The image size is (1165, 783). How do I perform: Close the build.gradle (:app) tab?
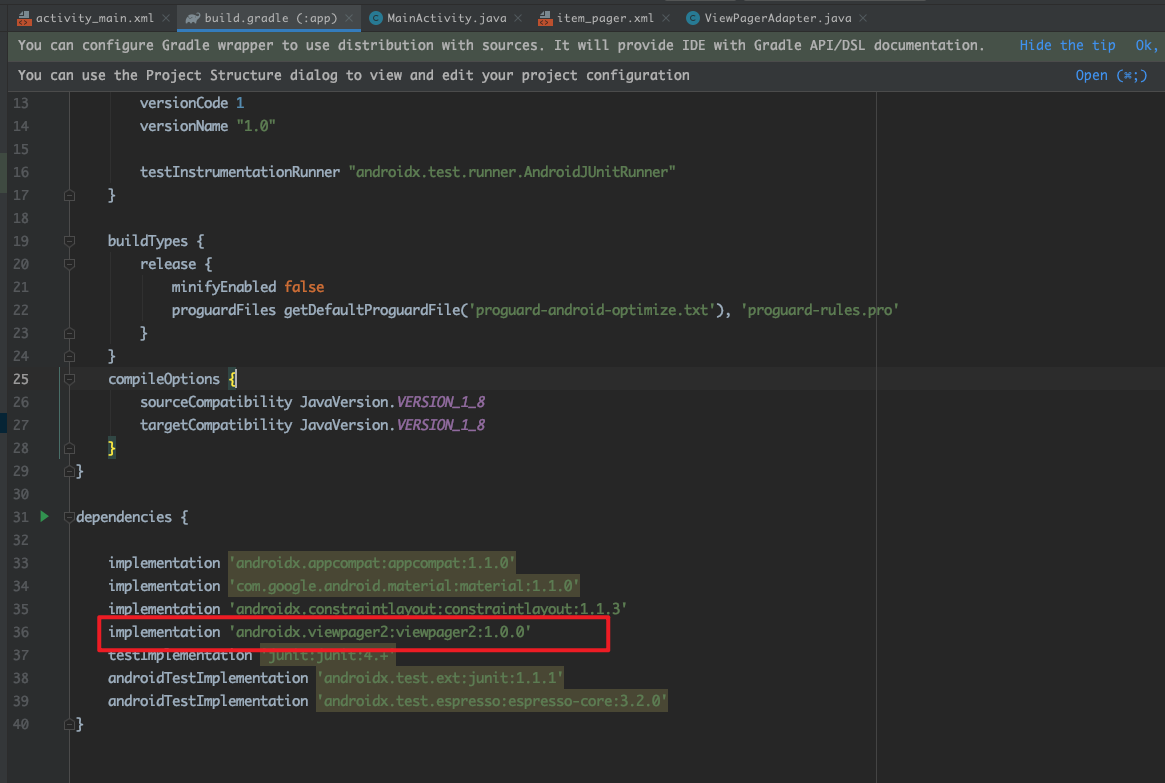click(x=348, y=18)
